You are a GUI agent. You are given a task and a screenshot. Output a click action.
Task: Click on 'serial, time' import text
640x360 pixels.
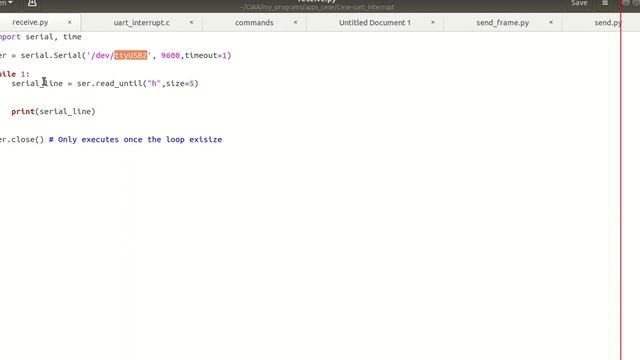pyautogui.click(x=53, y=37)
